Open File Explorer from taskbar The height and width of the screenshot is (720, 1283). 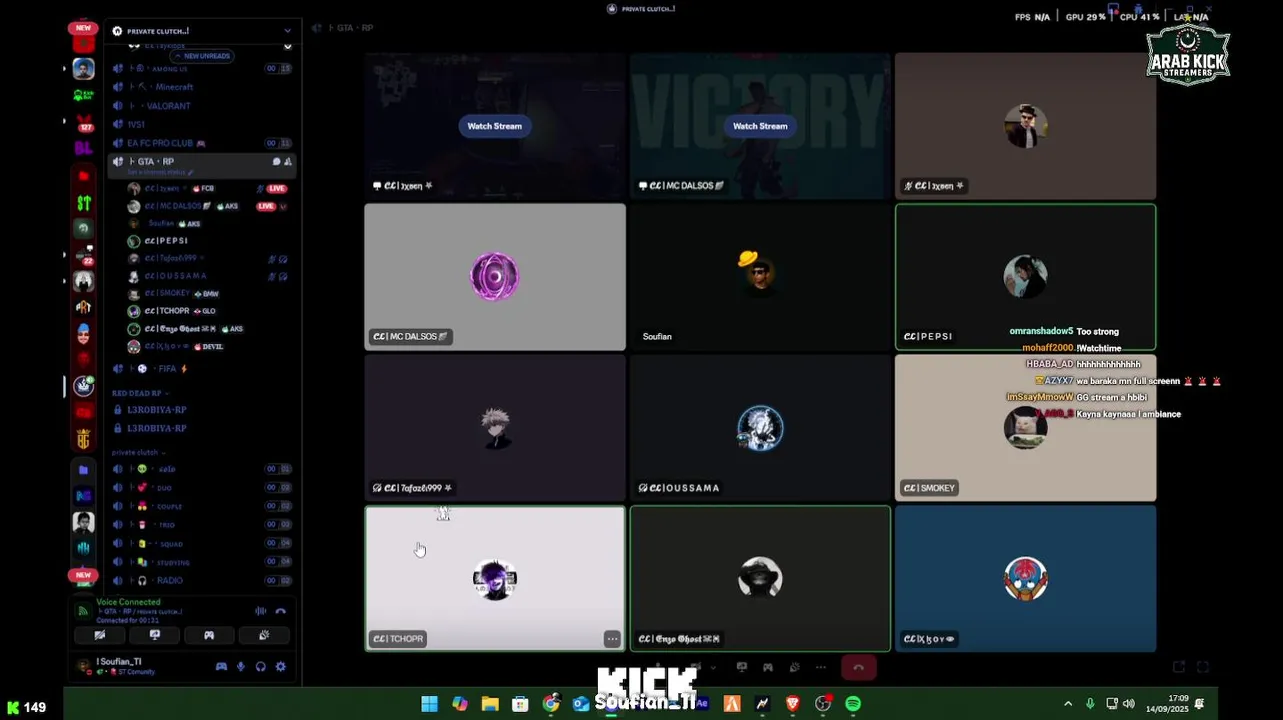click(490, 704)
